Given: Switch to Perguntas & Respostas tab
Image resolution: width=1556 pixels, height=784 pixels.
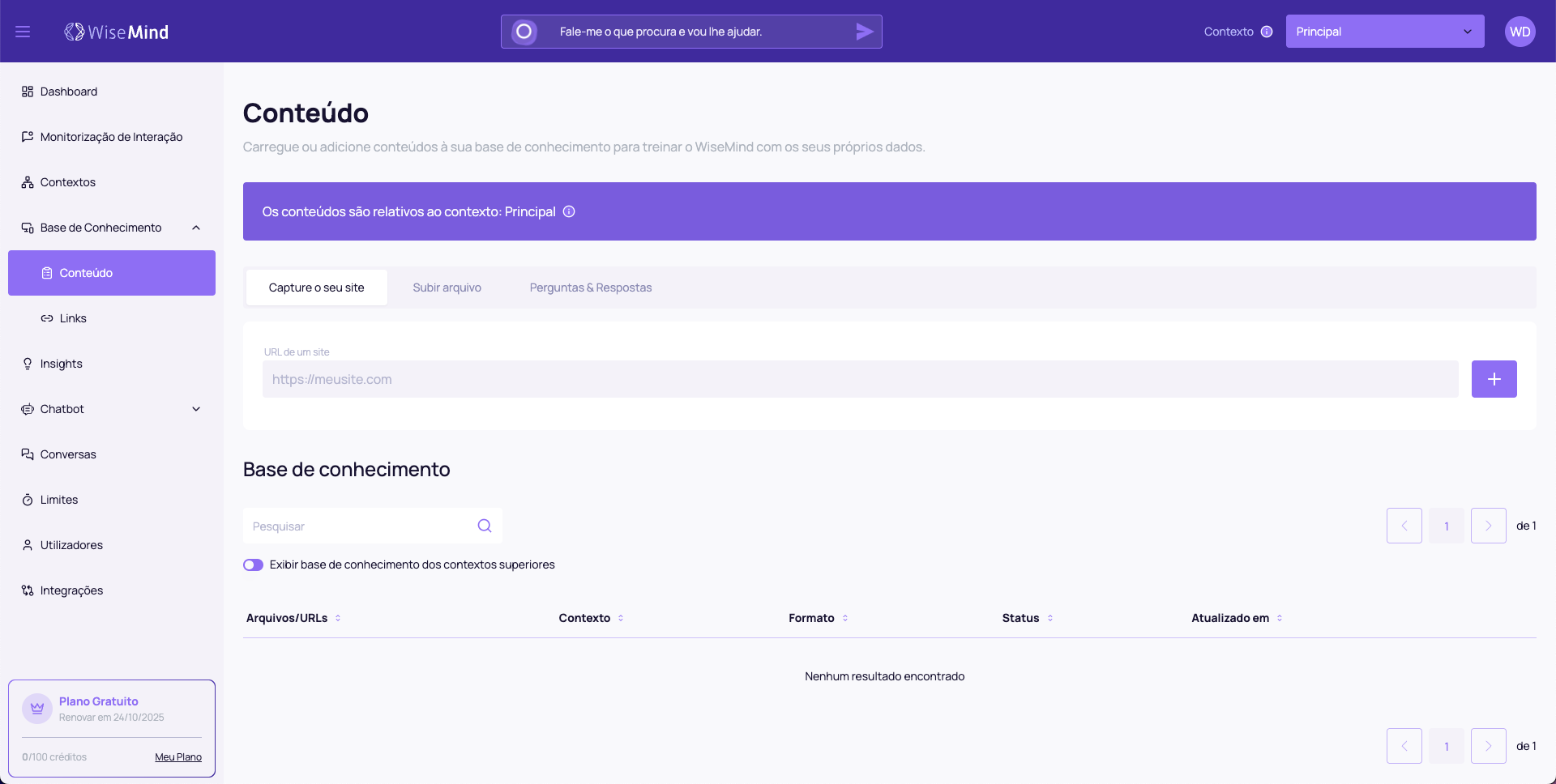Looking at the screenshot, I should click(590, 288).
